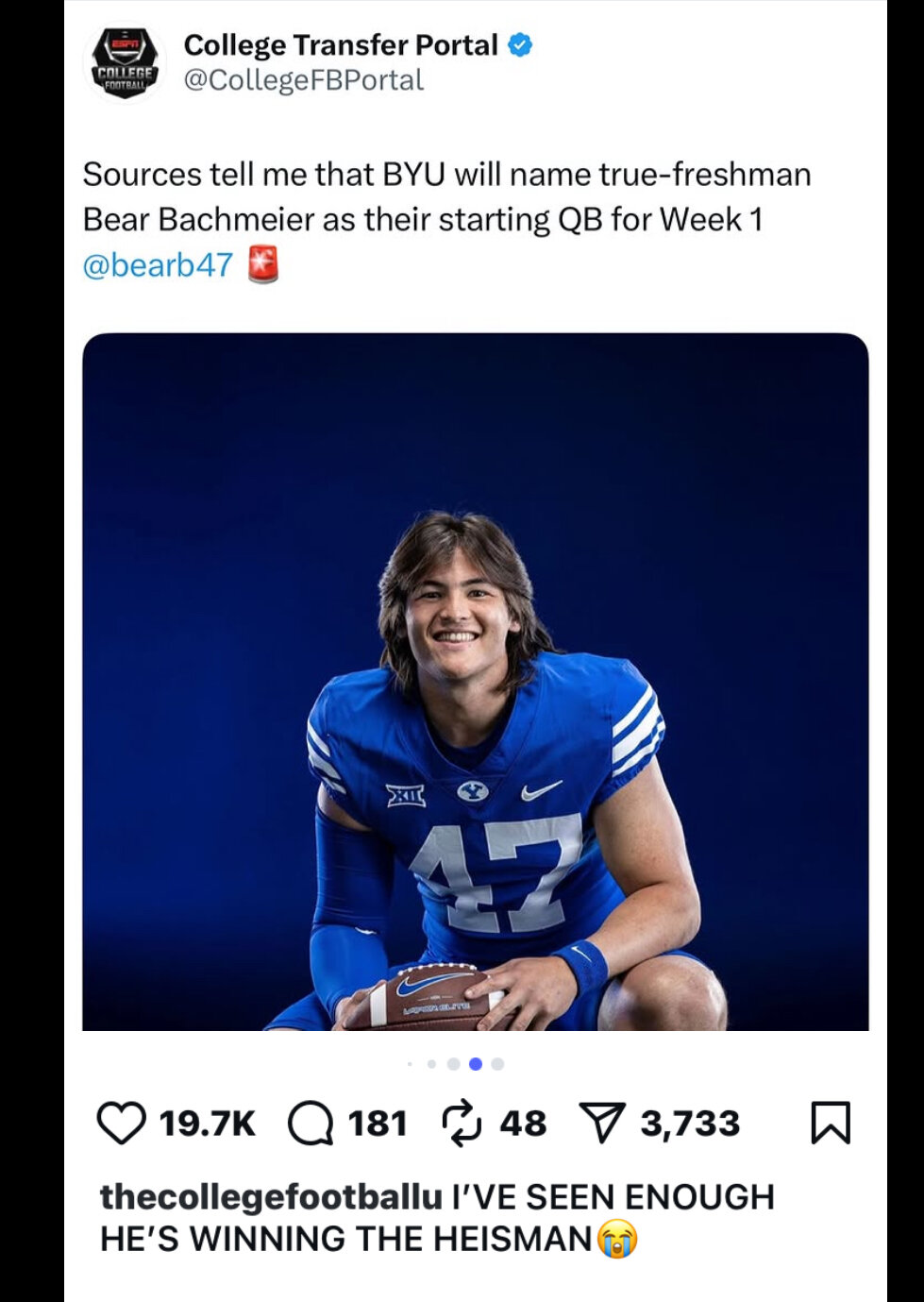
Task: Select the third carousel dot
Action: (453, 1064)
